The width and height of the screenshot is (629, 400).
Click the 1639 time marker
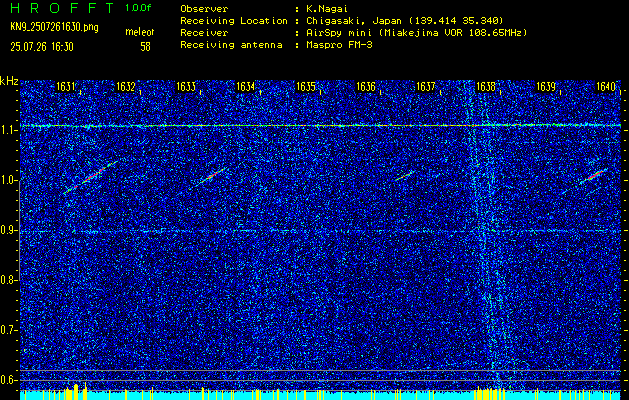[546, 87]
